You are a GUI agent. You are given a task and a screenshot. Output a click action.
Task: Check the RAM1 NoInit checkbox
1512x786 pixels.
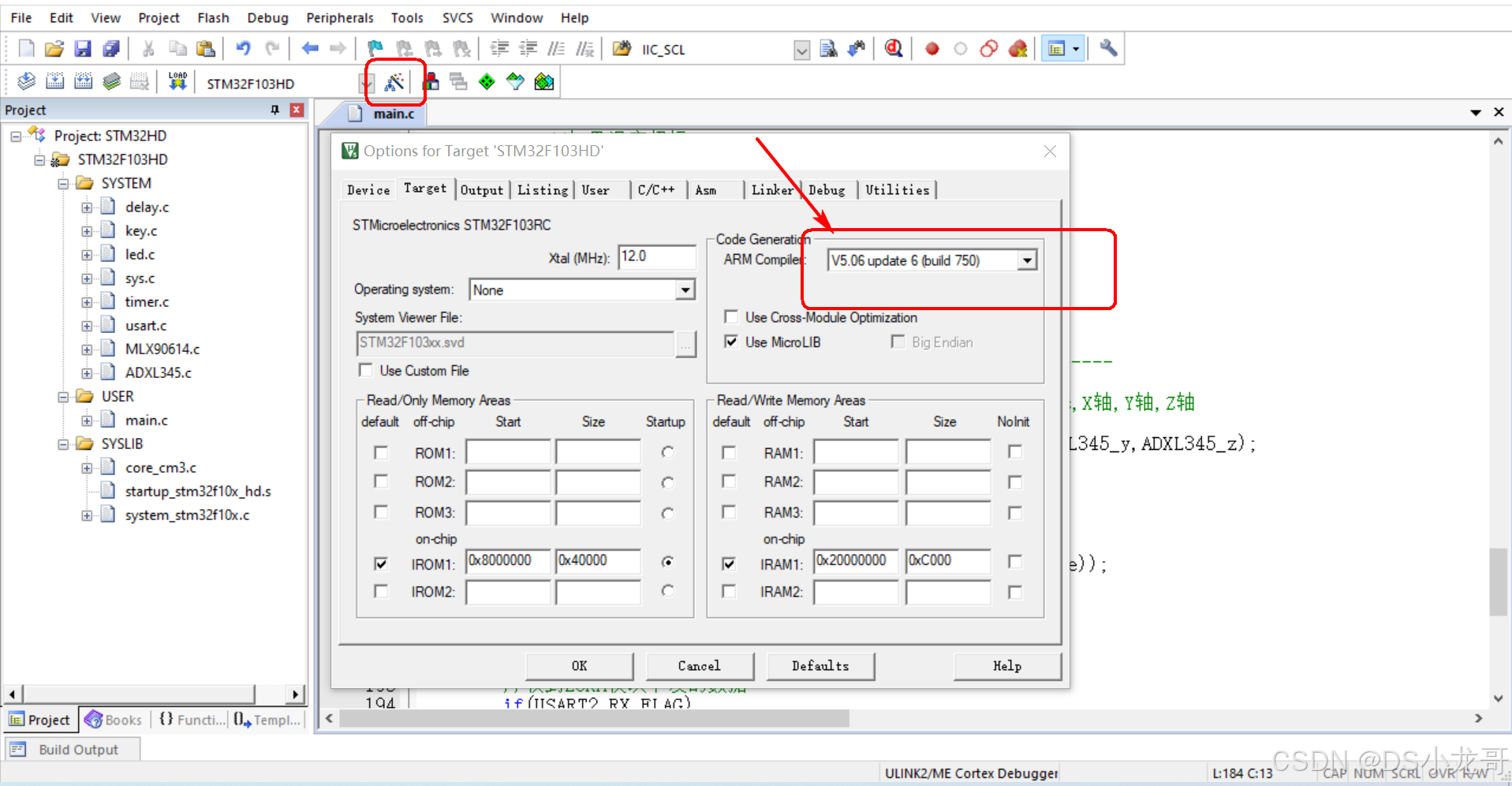coord(1015,452)
